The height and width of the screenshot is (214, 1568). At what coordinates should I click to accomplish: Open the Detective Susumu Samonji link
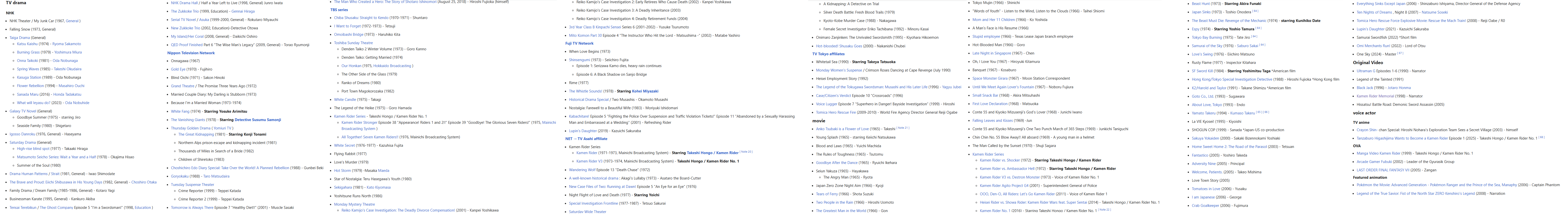[x=258, y=120]
